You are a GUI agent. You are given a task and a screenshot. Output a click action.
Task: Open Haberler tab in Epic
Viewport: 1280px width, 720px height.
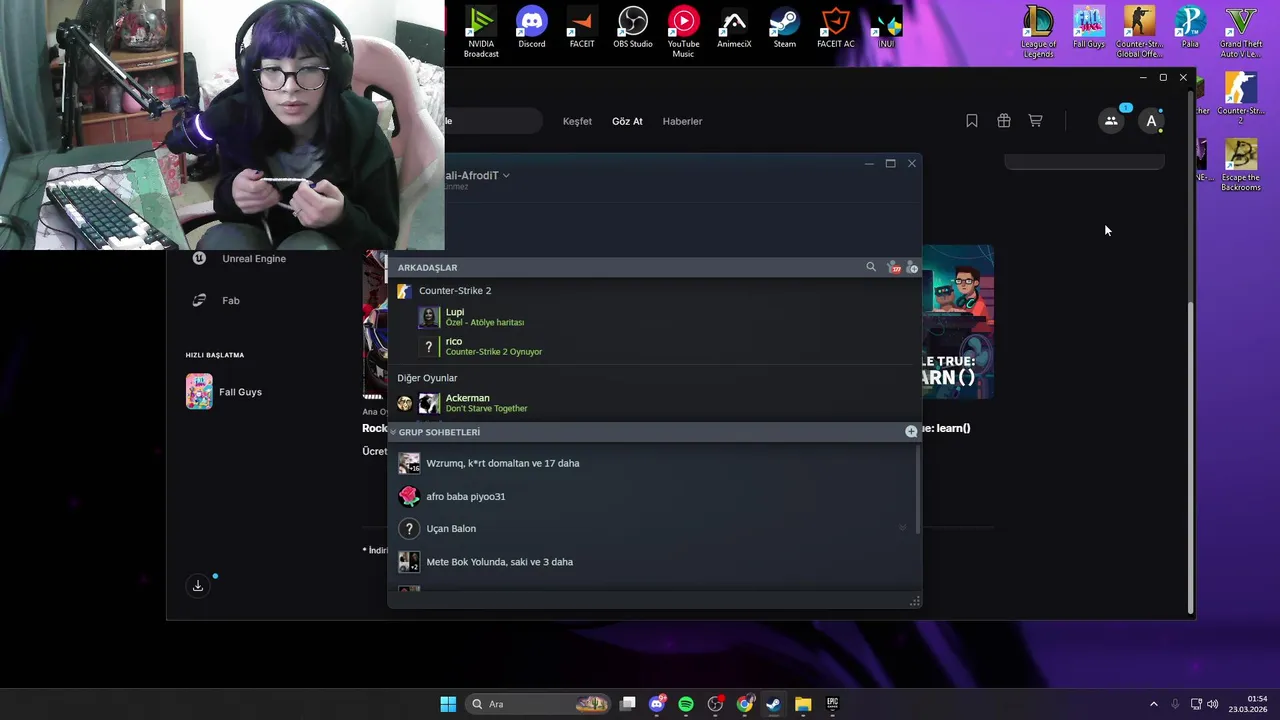point(682,121)
